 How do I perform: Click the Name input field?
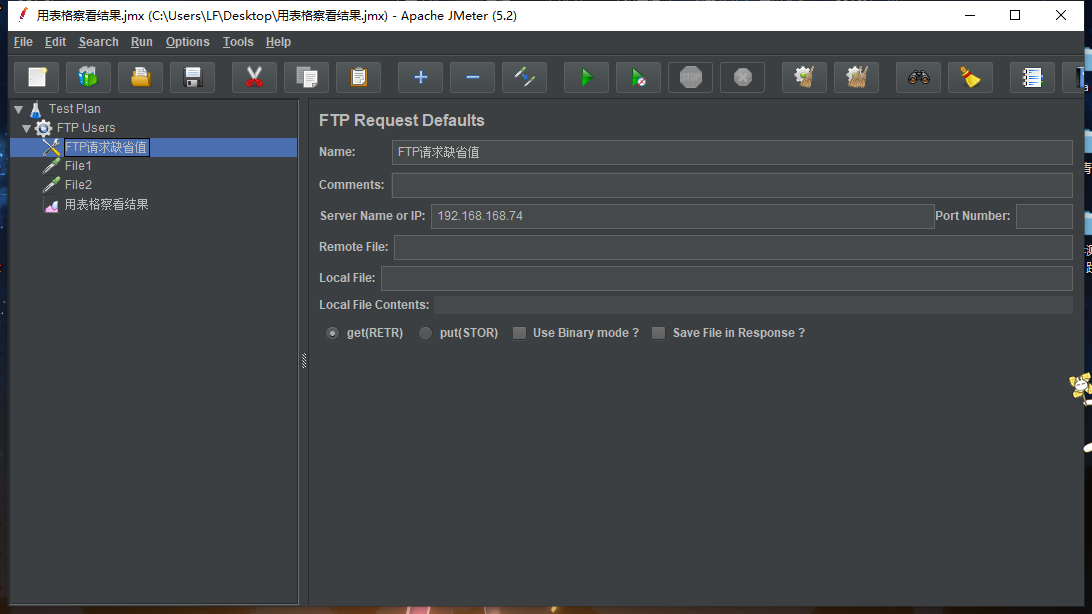[x=732, y=152]
